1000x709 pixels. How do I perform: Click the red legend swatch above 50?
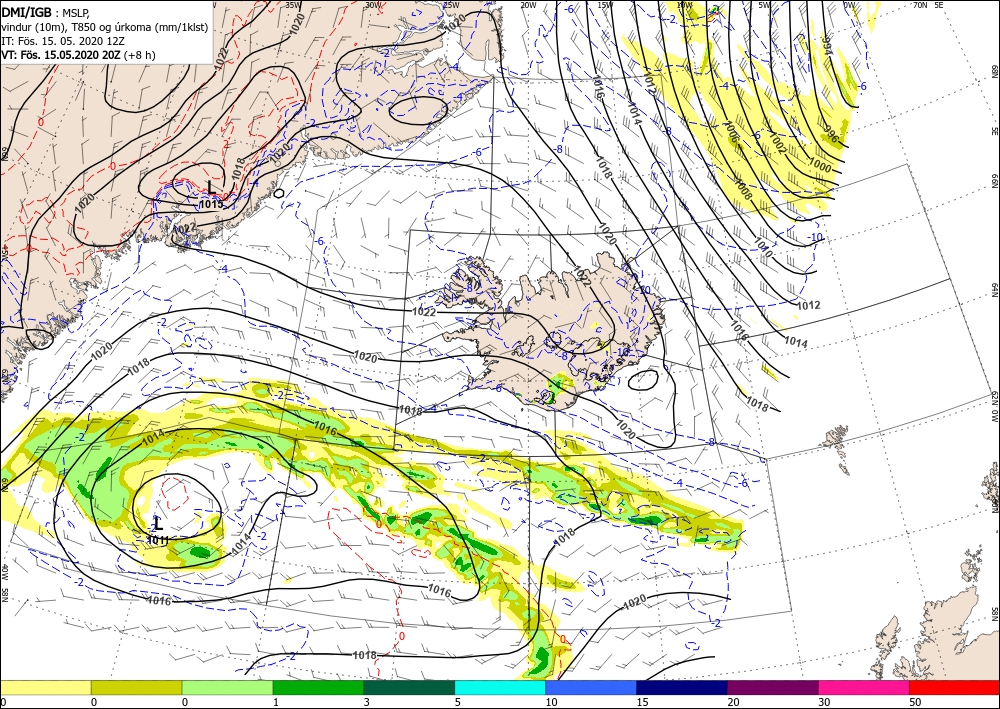[x=954, y=687]
